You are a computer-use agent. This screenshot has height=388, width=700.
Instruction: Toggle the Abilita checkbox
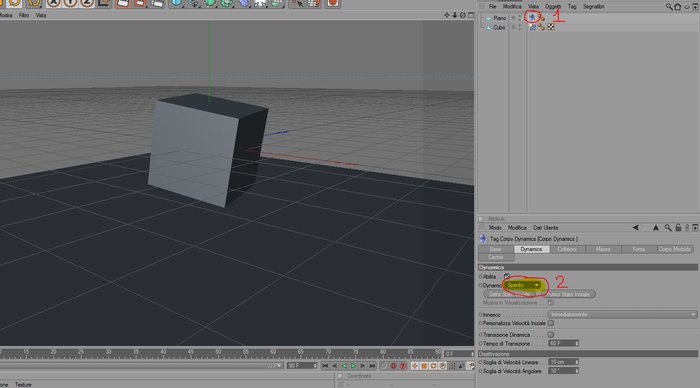click(x=507, y=276)
